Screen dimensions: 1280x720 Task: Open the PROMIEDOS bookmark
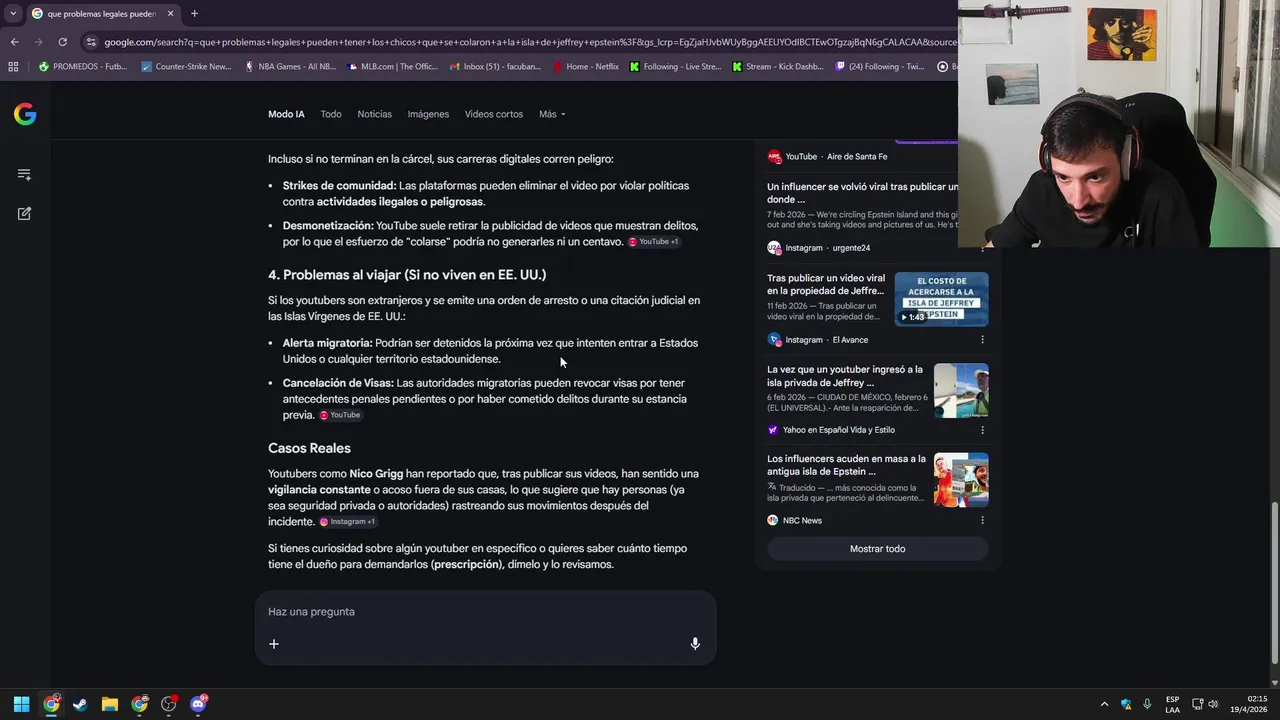click(82, 67)
